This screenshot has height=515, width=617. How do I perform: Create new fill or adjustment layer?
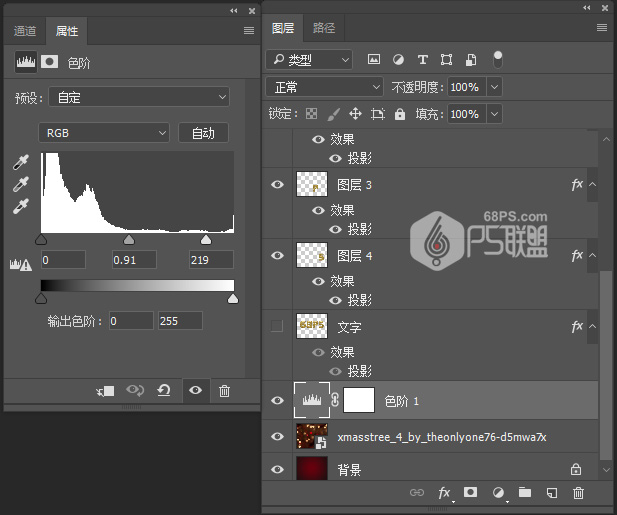[498, 493]
